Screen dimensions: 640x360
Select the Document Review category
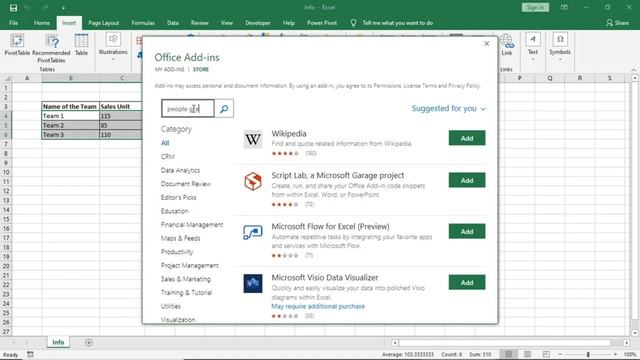point(186,184)
